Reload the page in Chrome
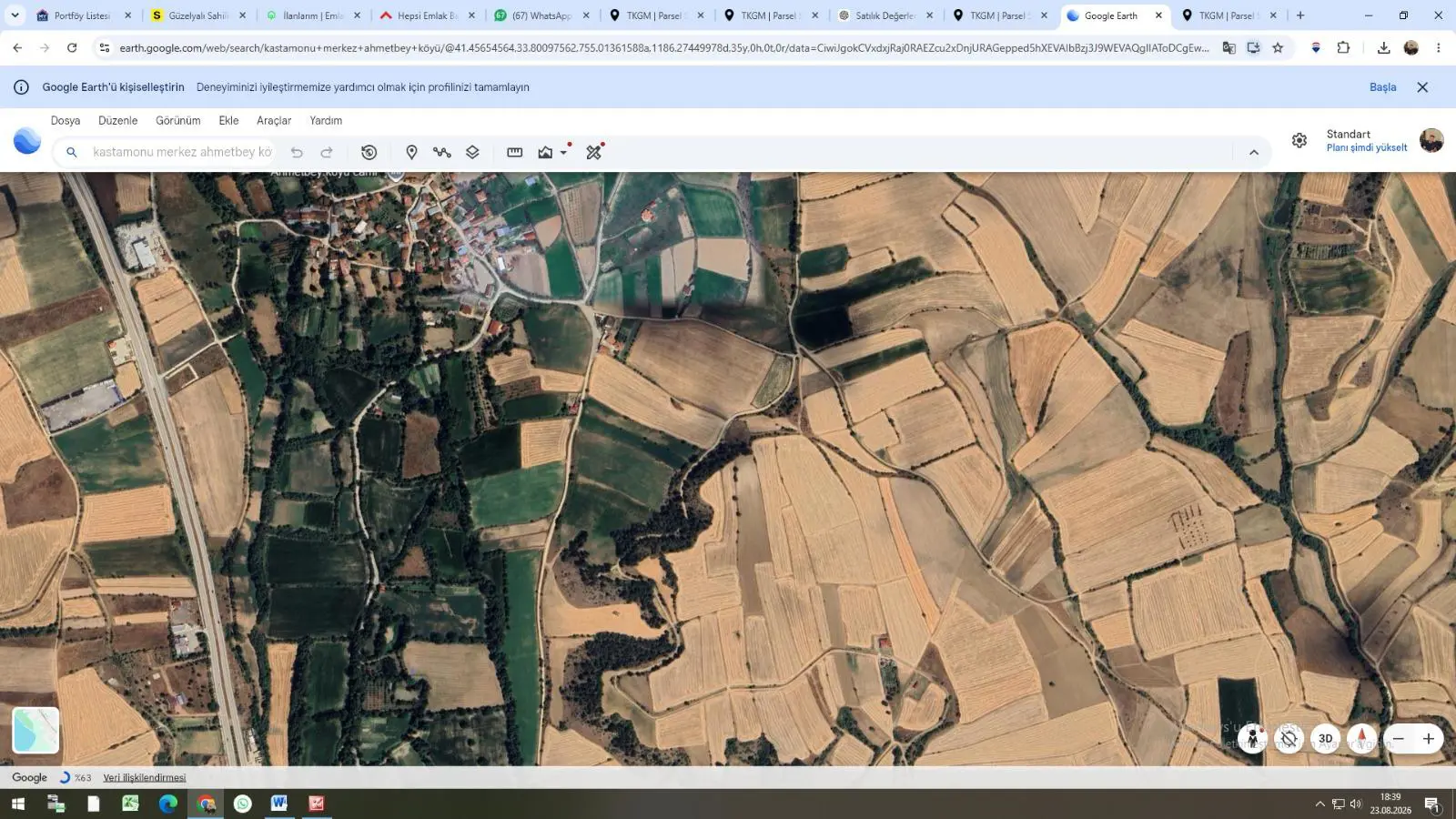This screenshot has width=1456, height=819. click(x=72, y=47)
